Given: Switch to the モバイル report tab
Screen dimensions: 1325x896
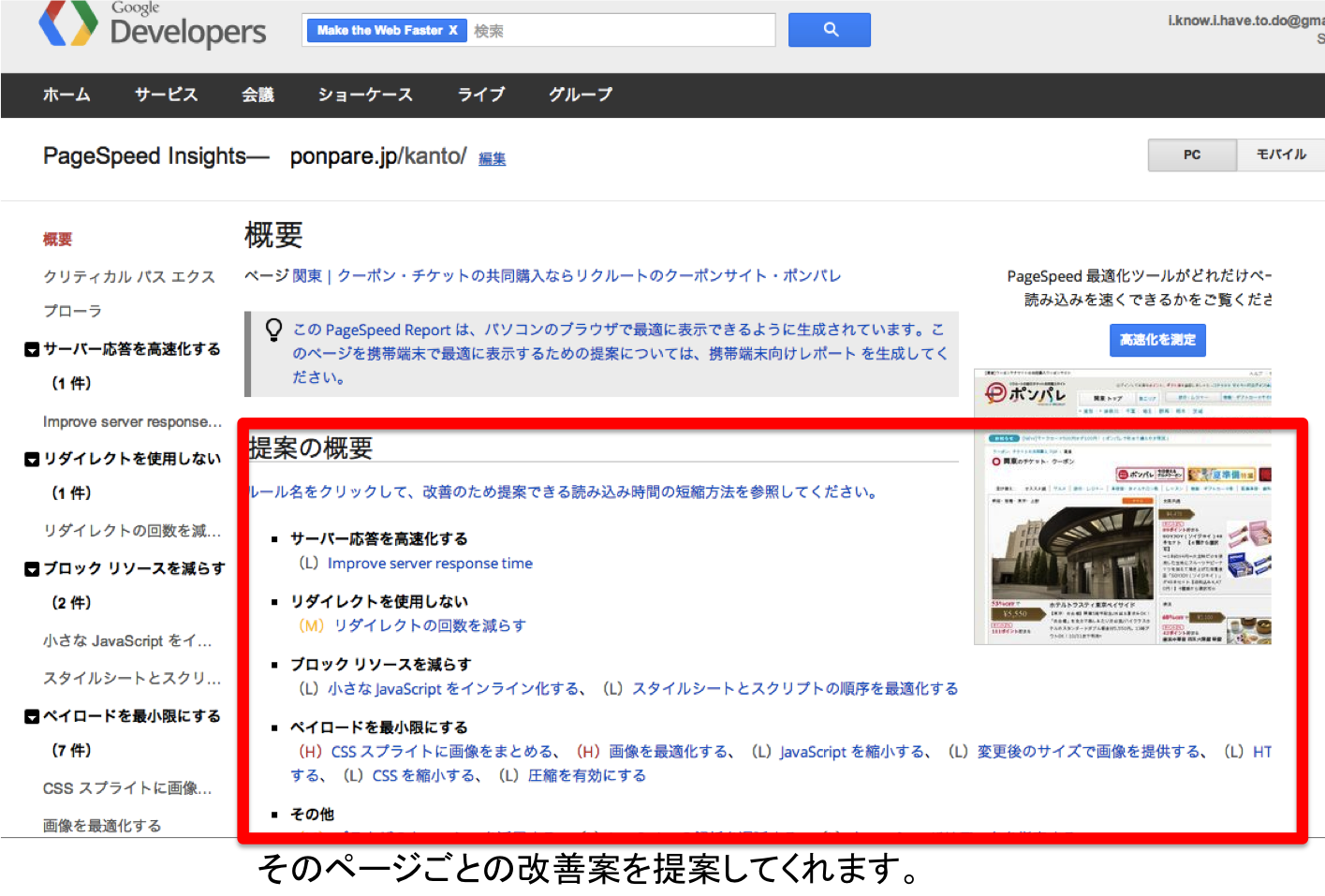Looking at the screenshot, I should coord(1281,154).
